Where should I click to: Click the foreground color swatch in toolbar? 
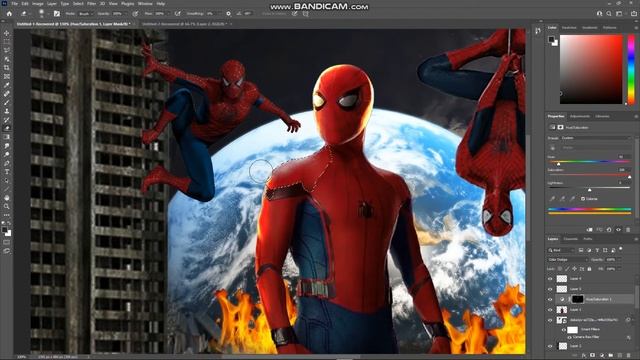coord(5,230)
